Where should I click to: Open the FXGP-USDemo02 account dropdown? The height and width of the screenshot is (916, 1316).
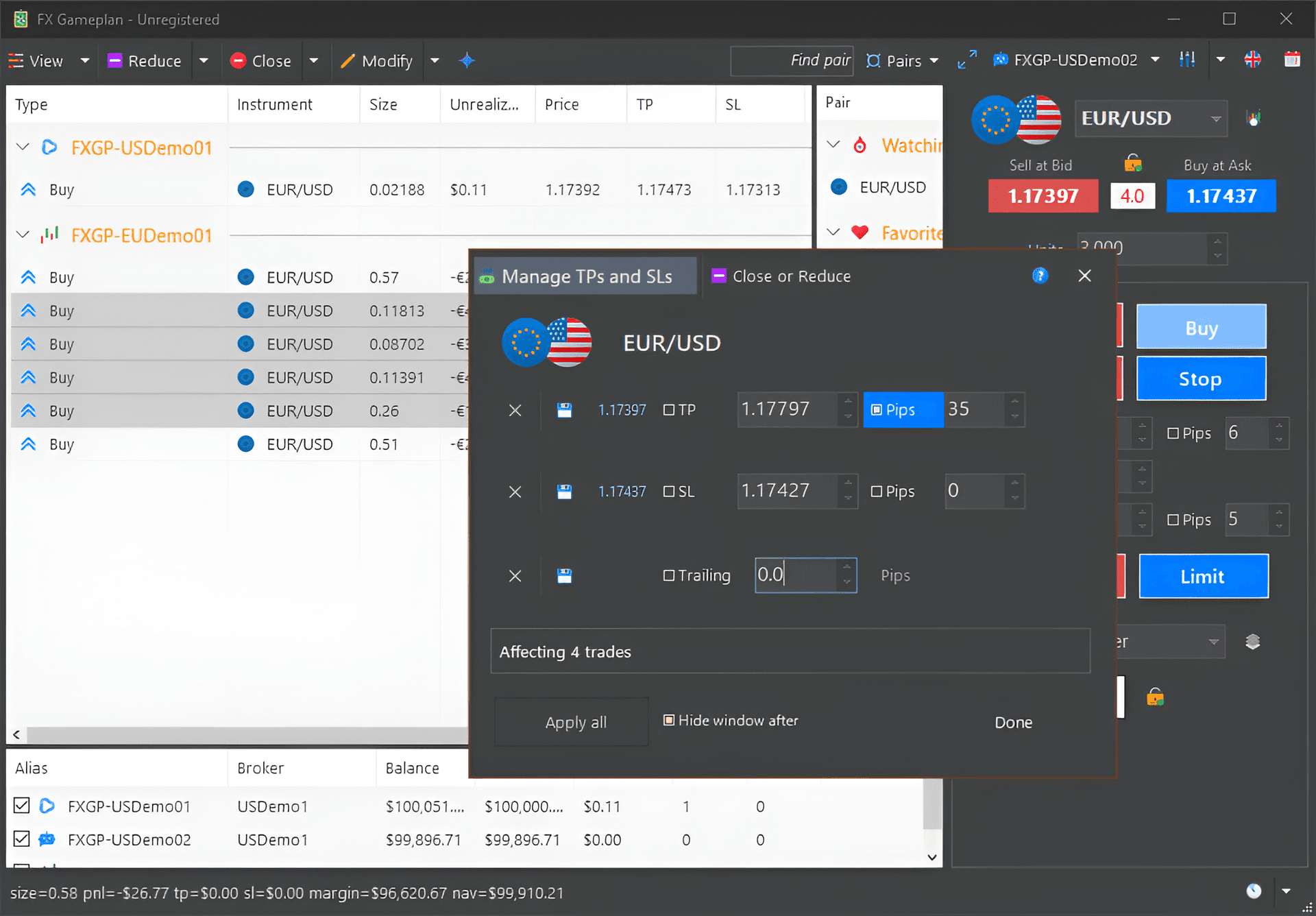click(x=1155, y=60)
